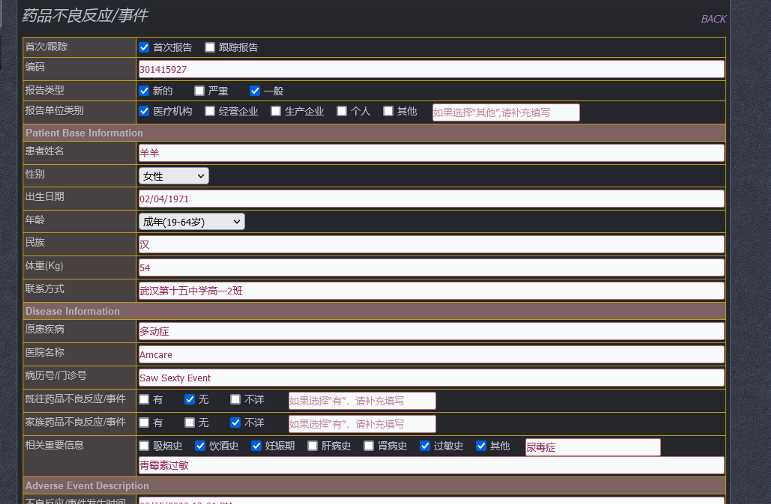Check the 个人 reporting unit checkbox

pyautogui.click(x=342, y=111)
